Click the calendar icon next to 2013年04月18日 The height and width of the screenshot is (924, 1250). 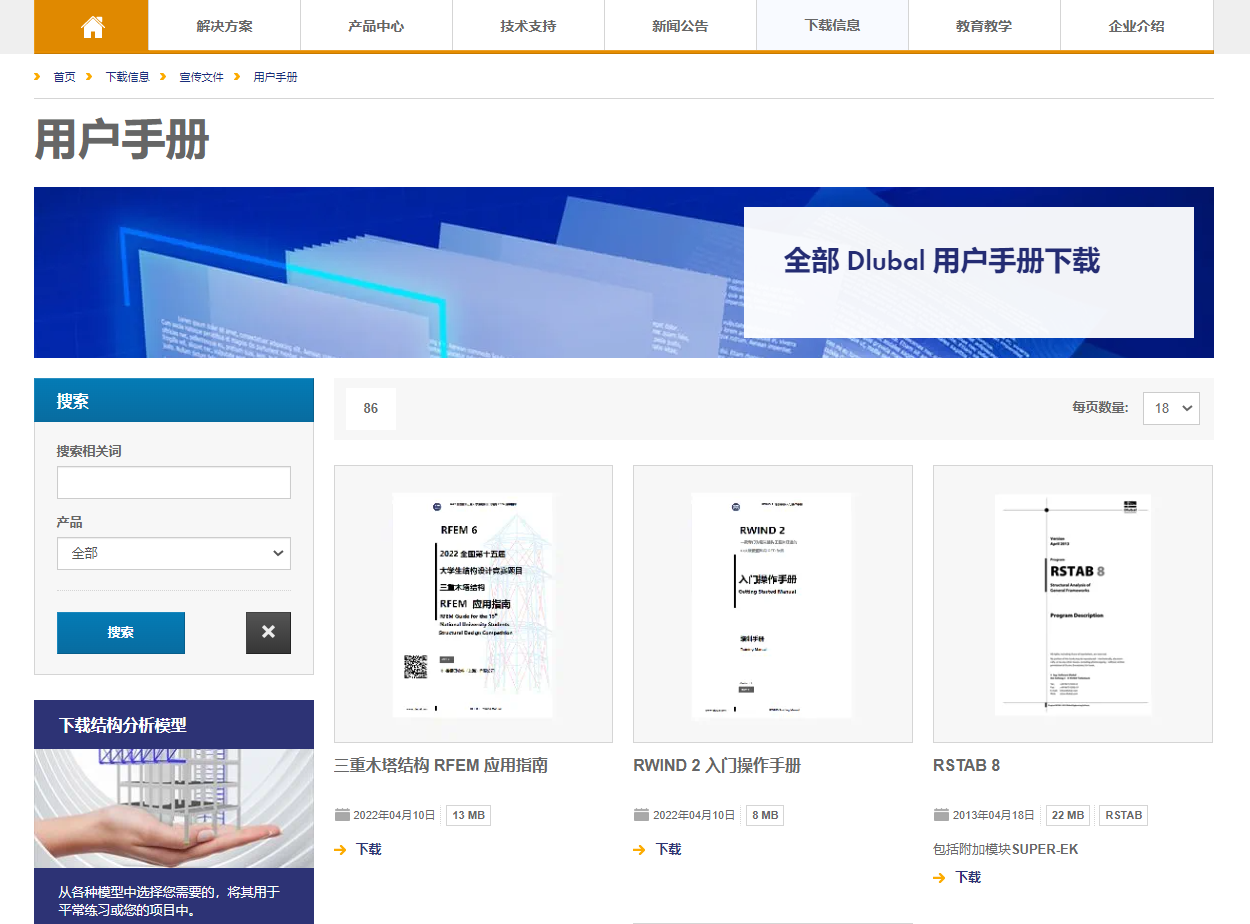pyautogui.click(x=941, y=815)
